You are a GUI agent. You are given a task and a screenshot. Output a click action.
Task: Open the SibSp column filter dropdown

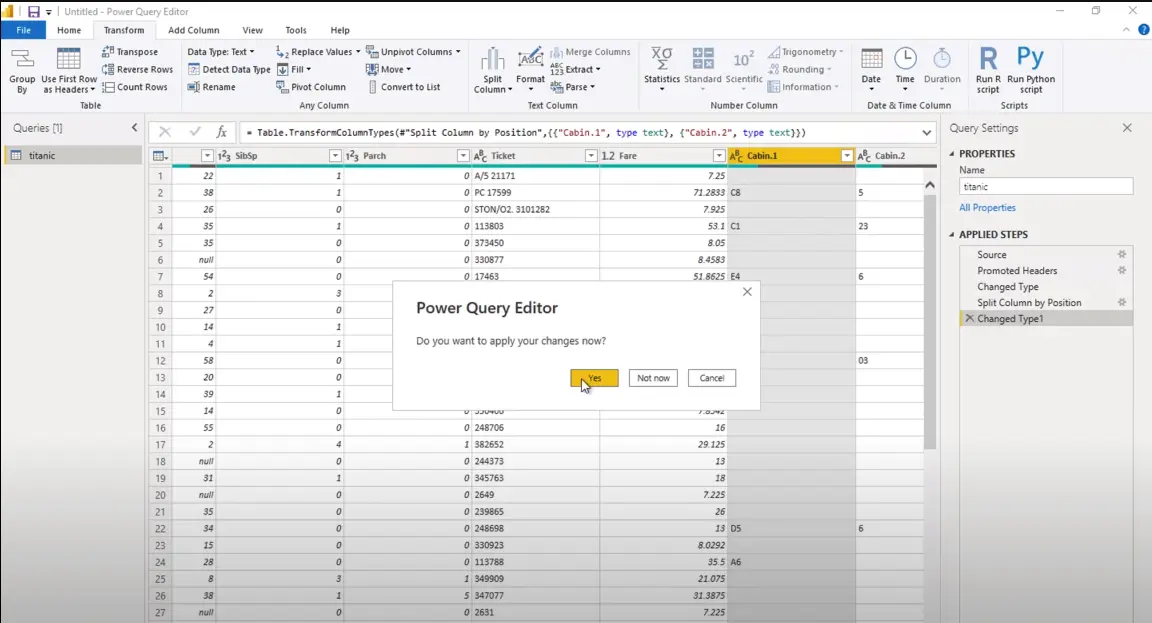[335, 156]
